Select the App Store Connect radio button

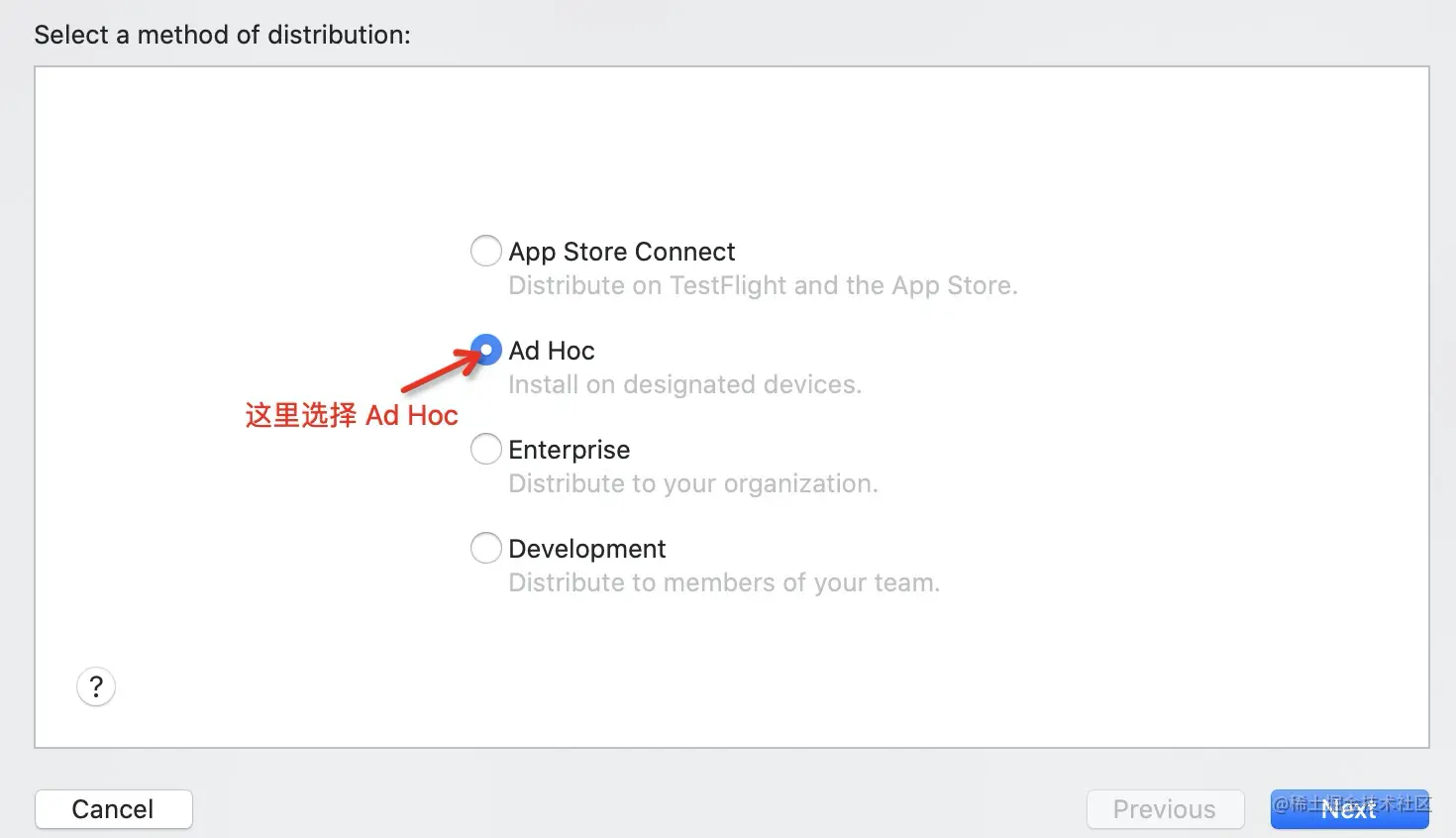[485, 251]
